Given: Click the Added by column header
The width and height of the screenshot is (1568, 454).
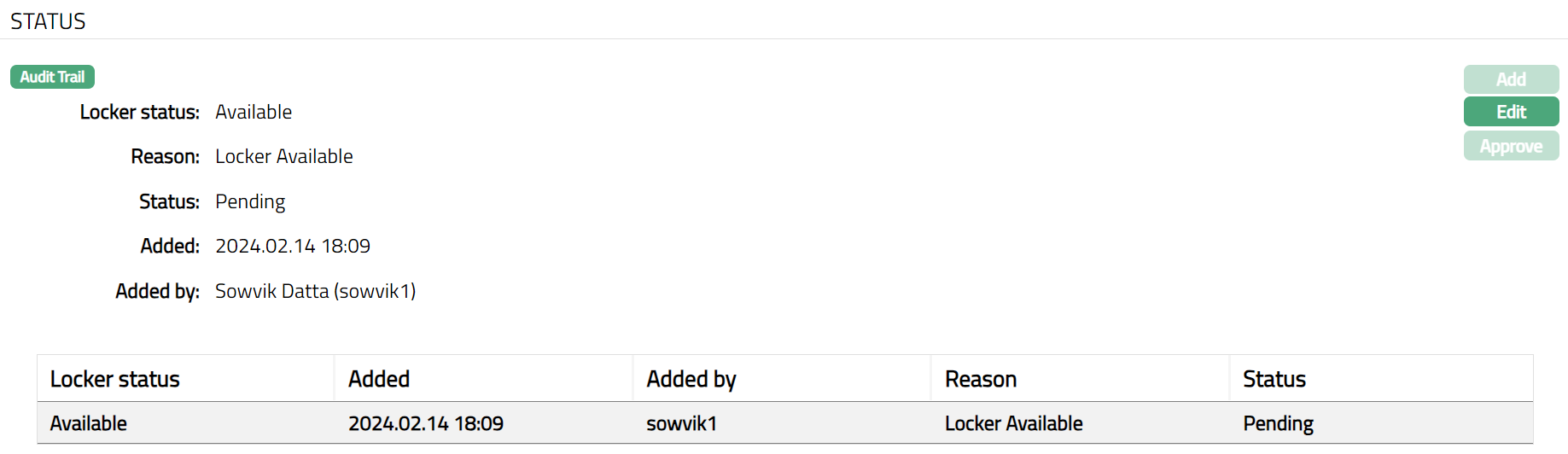Looking at the screenshot, I should 691,379.
